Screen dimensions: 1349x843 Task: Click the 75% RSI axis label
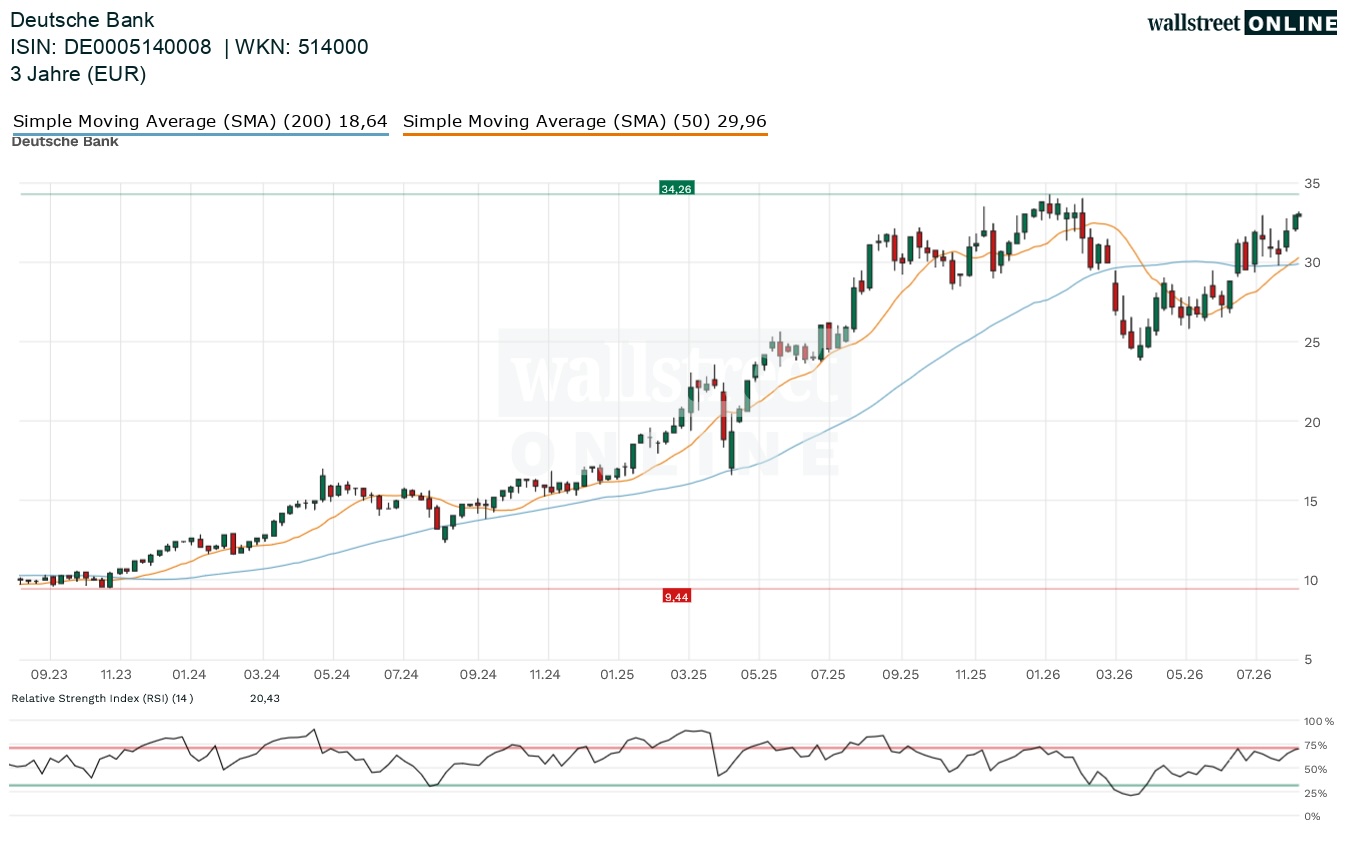pos(1316,745)
